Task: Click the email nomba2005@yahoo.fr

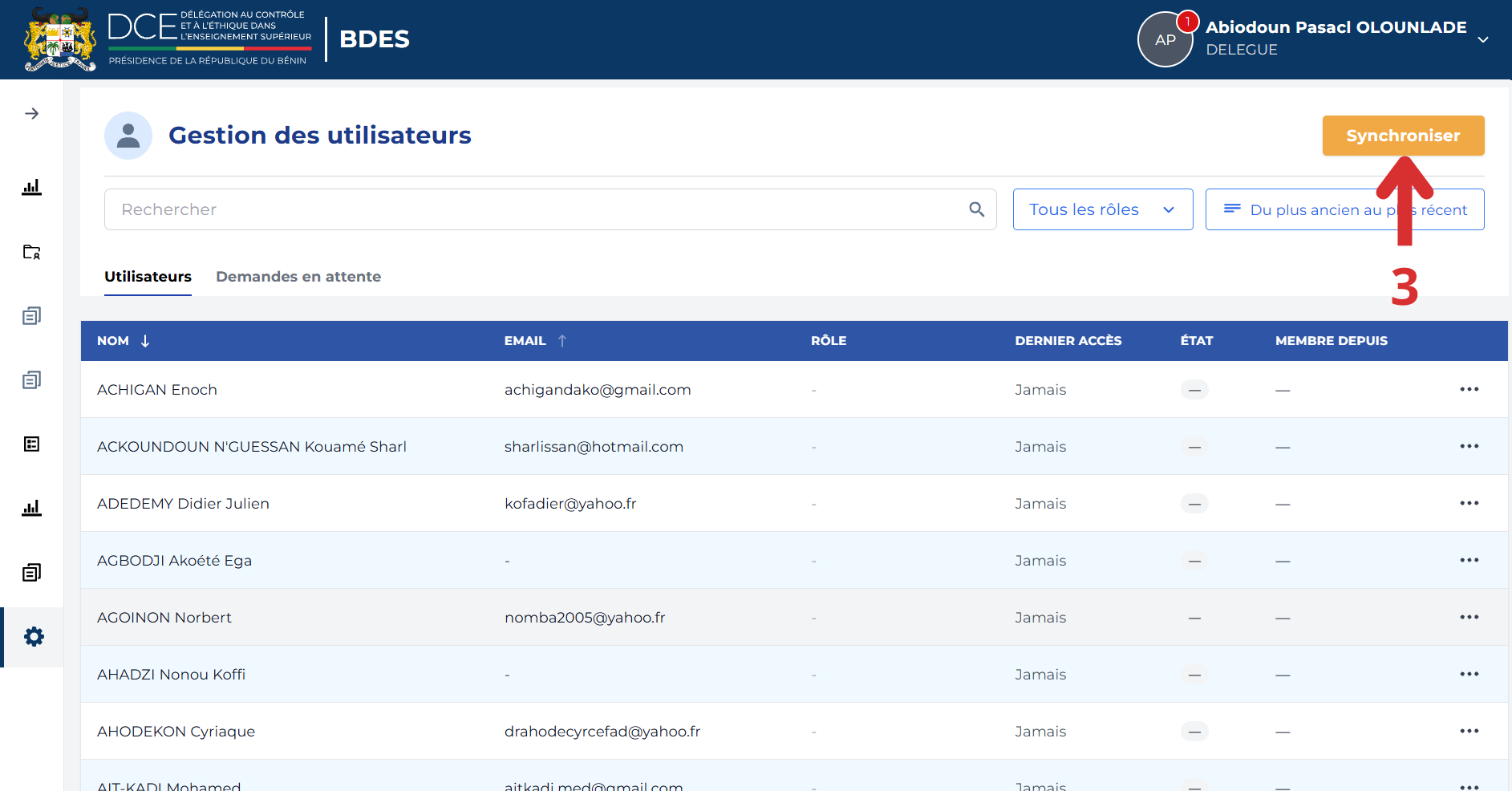Action: tap(585, 618)
